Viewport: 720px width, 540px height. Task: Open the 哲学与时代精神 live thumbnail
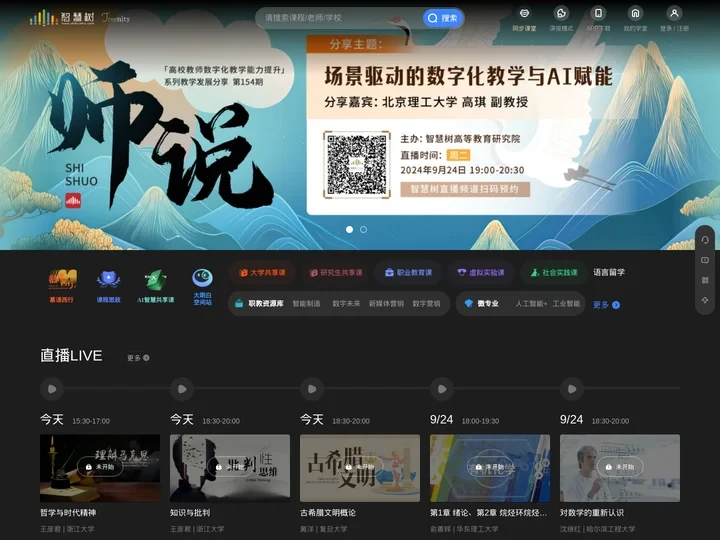pos(100,468)
